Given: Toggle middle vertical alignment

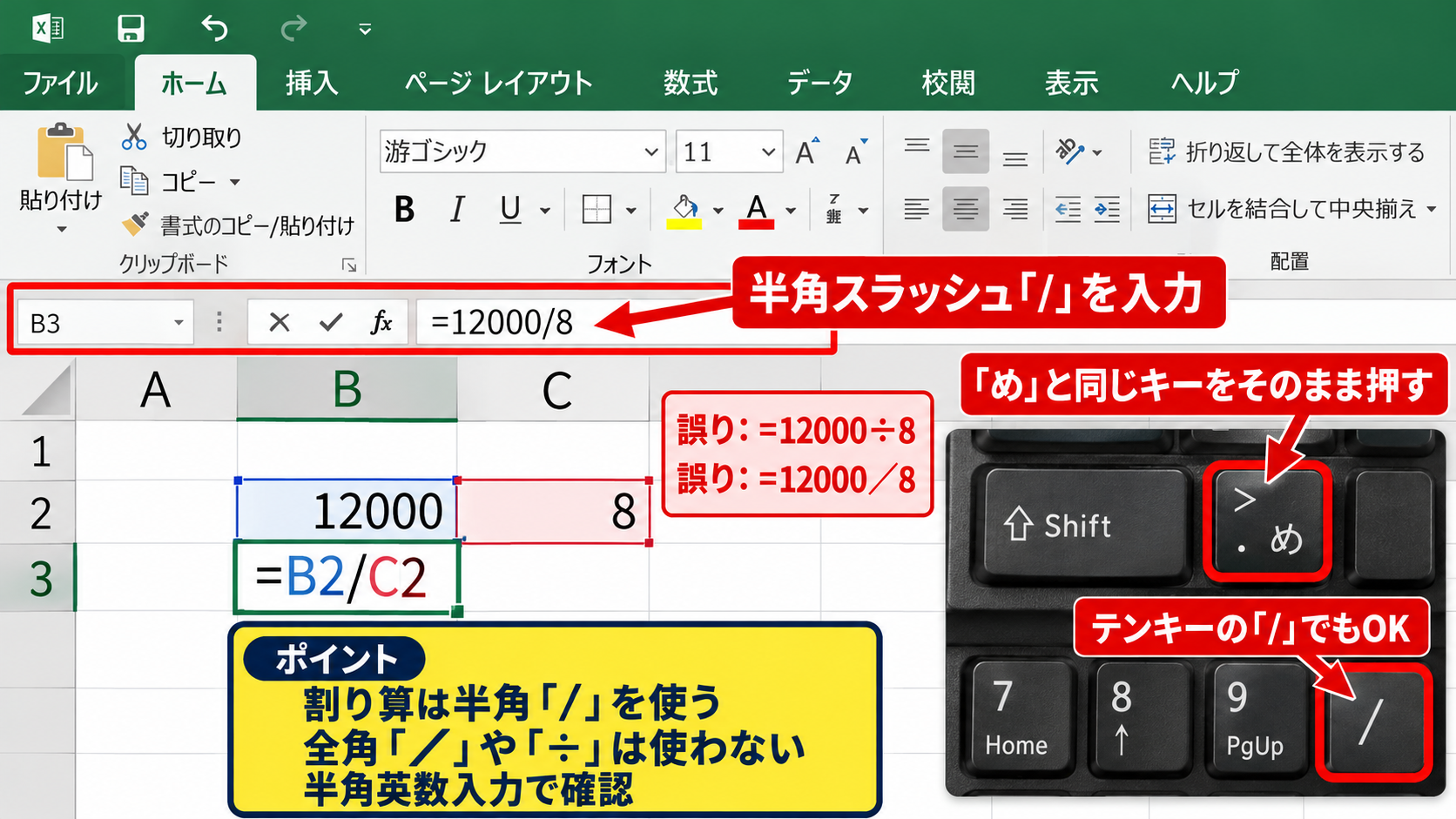Looking at the screenshot, I should point(965,151).
